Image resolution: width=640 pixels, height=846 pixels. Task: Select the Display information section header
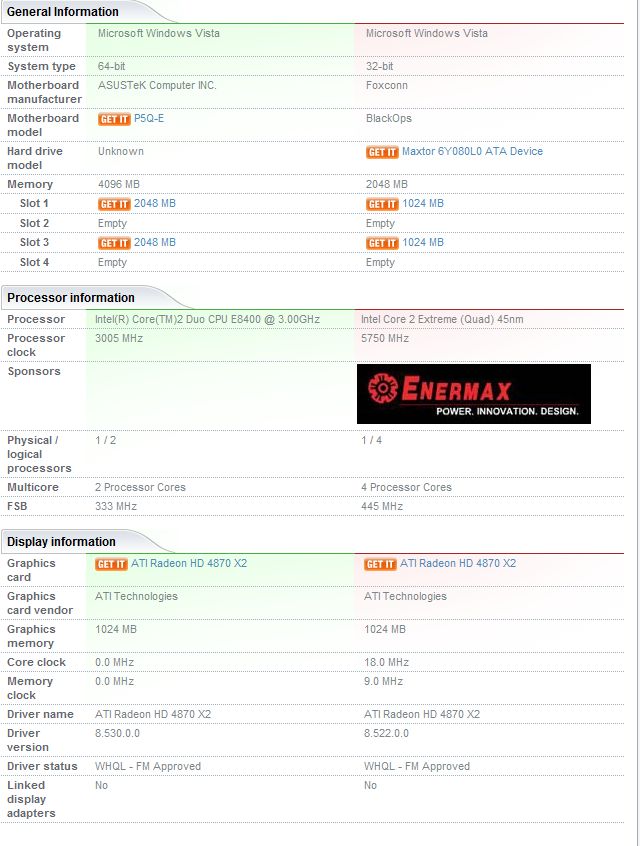(x=61, y=542)
